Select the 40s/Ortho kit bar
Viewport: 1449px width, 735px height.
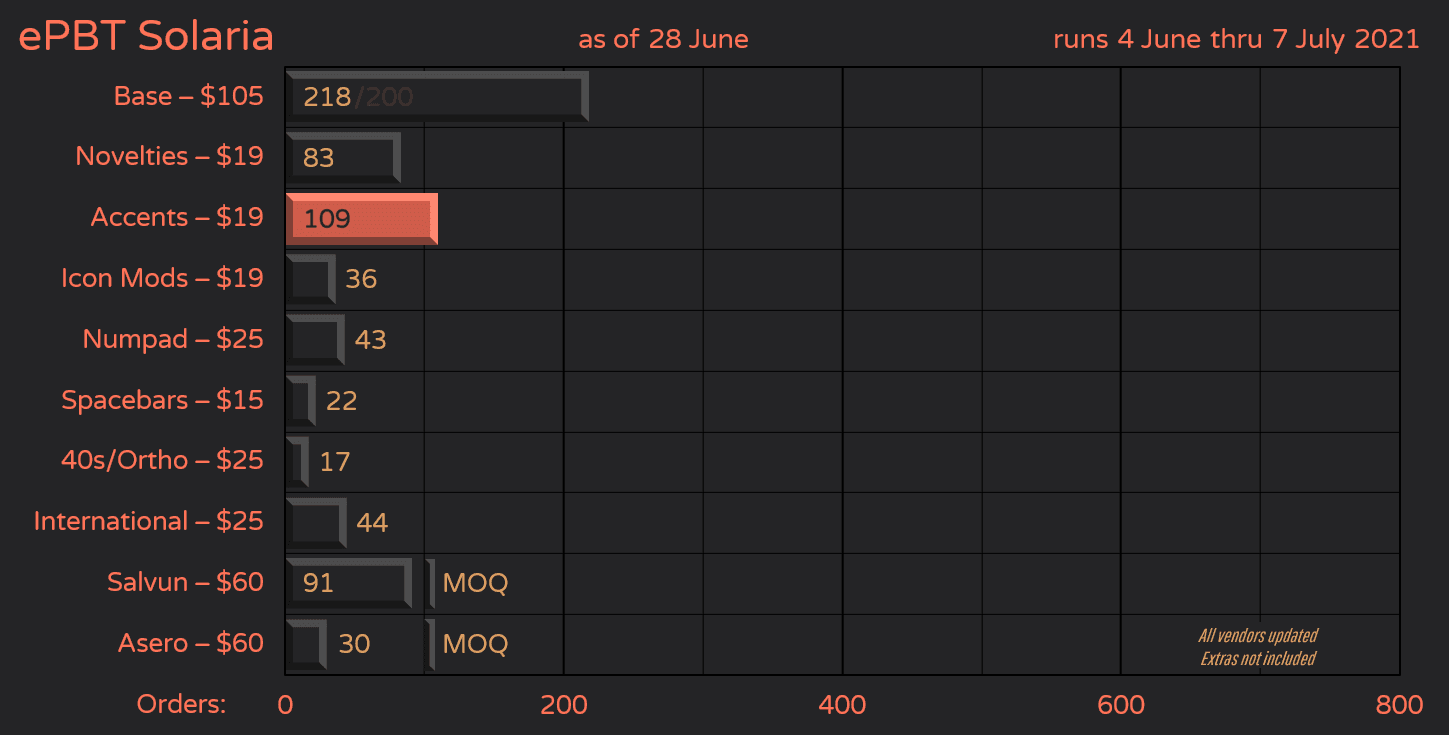point(295,461)
